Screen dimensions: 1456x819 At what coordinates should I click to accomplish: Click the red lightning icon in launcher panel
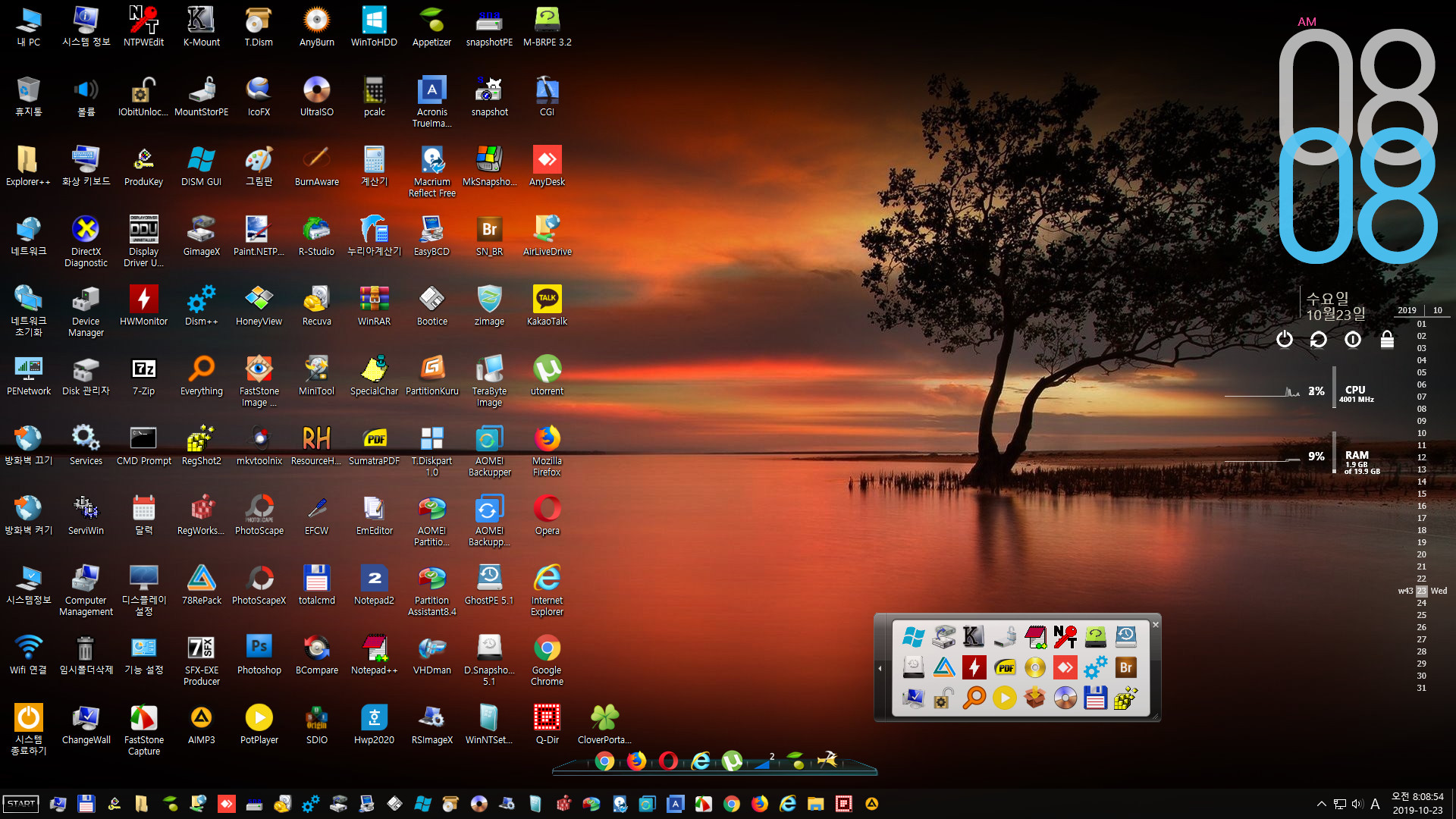click(974, 667)
